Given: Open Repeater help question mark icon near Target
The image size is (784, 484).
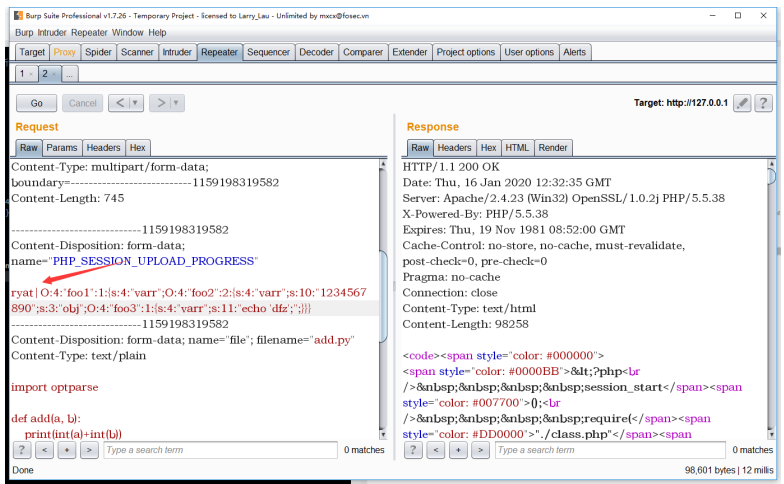Looking at the screenshot, I should (763, 103).
